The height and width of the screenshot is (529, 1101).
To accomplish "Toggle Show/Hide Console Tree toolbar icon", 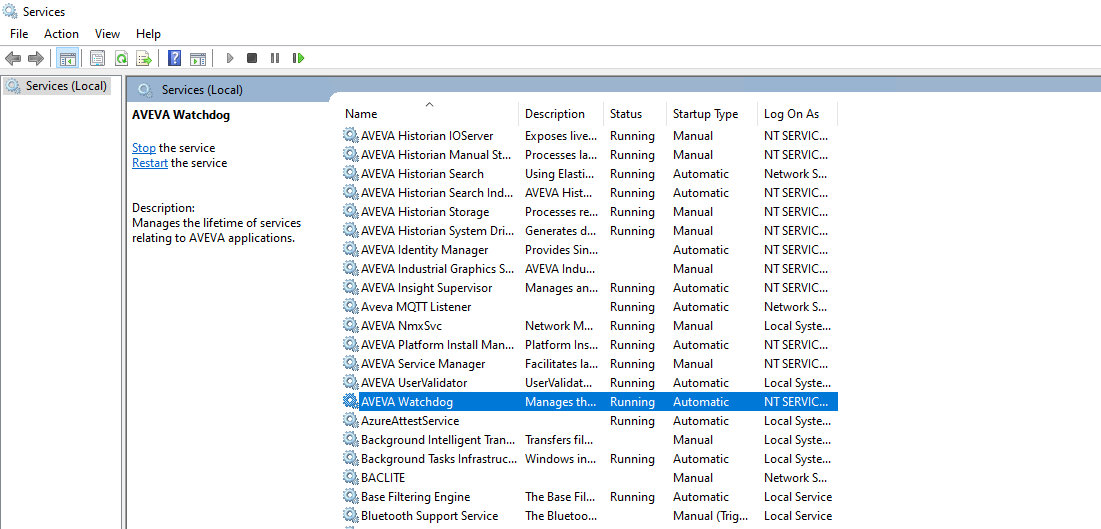I will [x=67, y=58].
